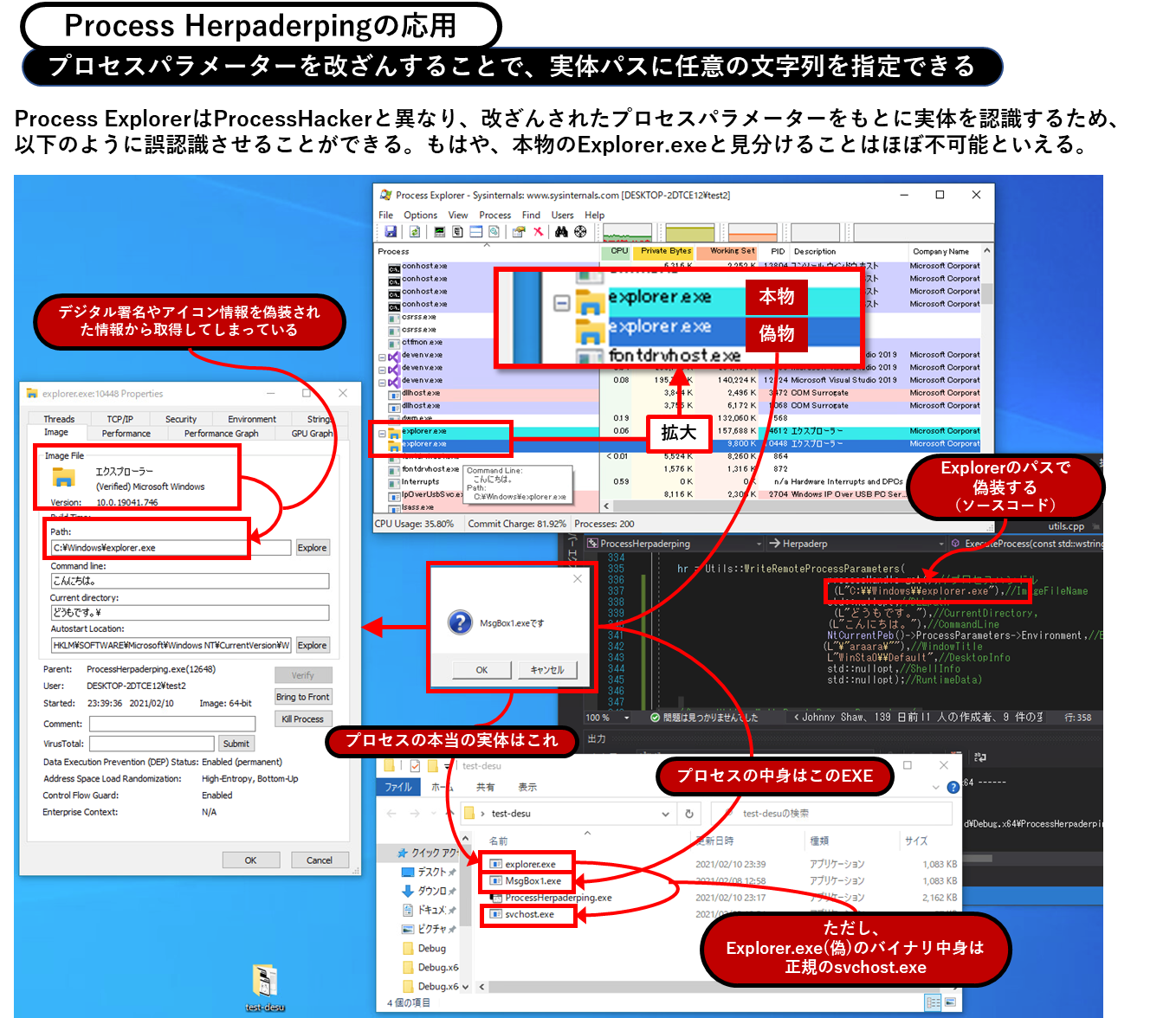Click the Refresh Now toolbar icon
1176x1018 pixels.
(x=415, y=232)
